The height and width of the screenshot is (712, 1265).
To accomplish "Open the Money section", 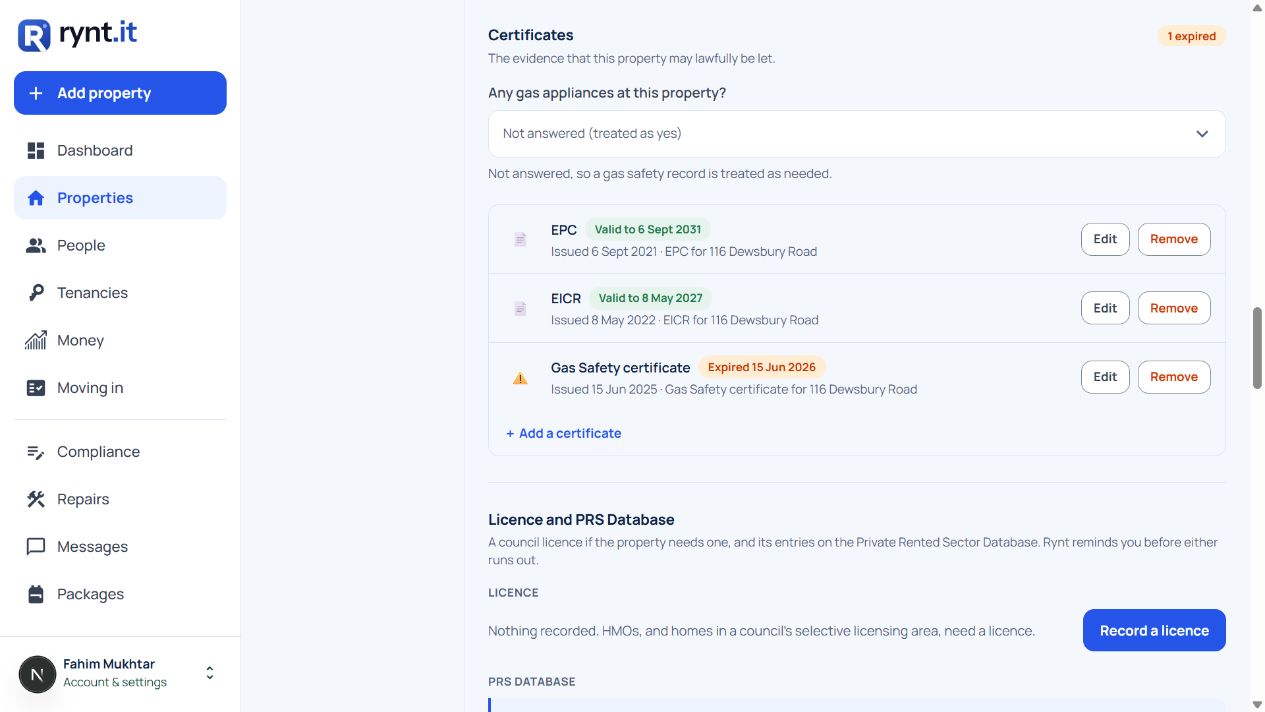I will [x=120, y=341].
